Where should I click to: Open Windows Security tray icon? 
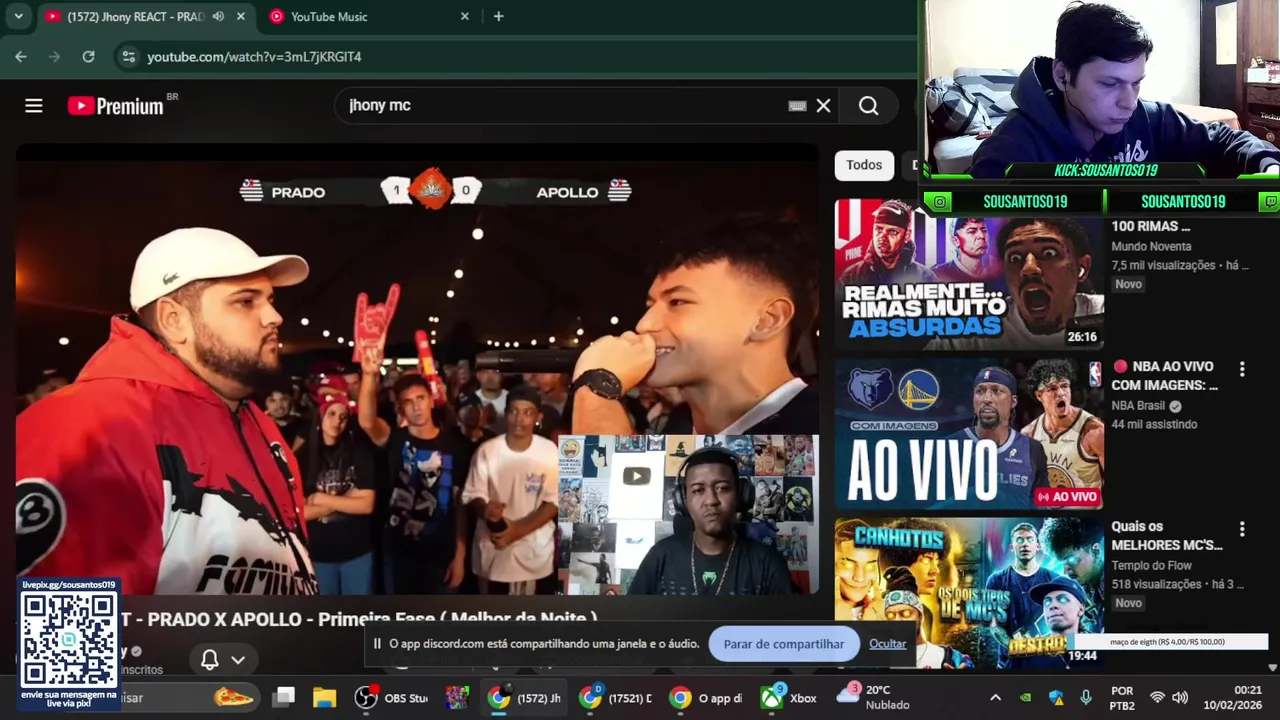[x=1056, y=698]
